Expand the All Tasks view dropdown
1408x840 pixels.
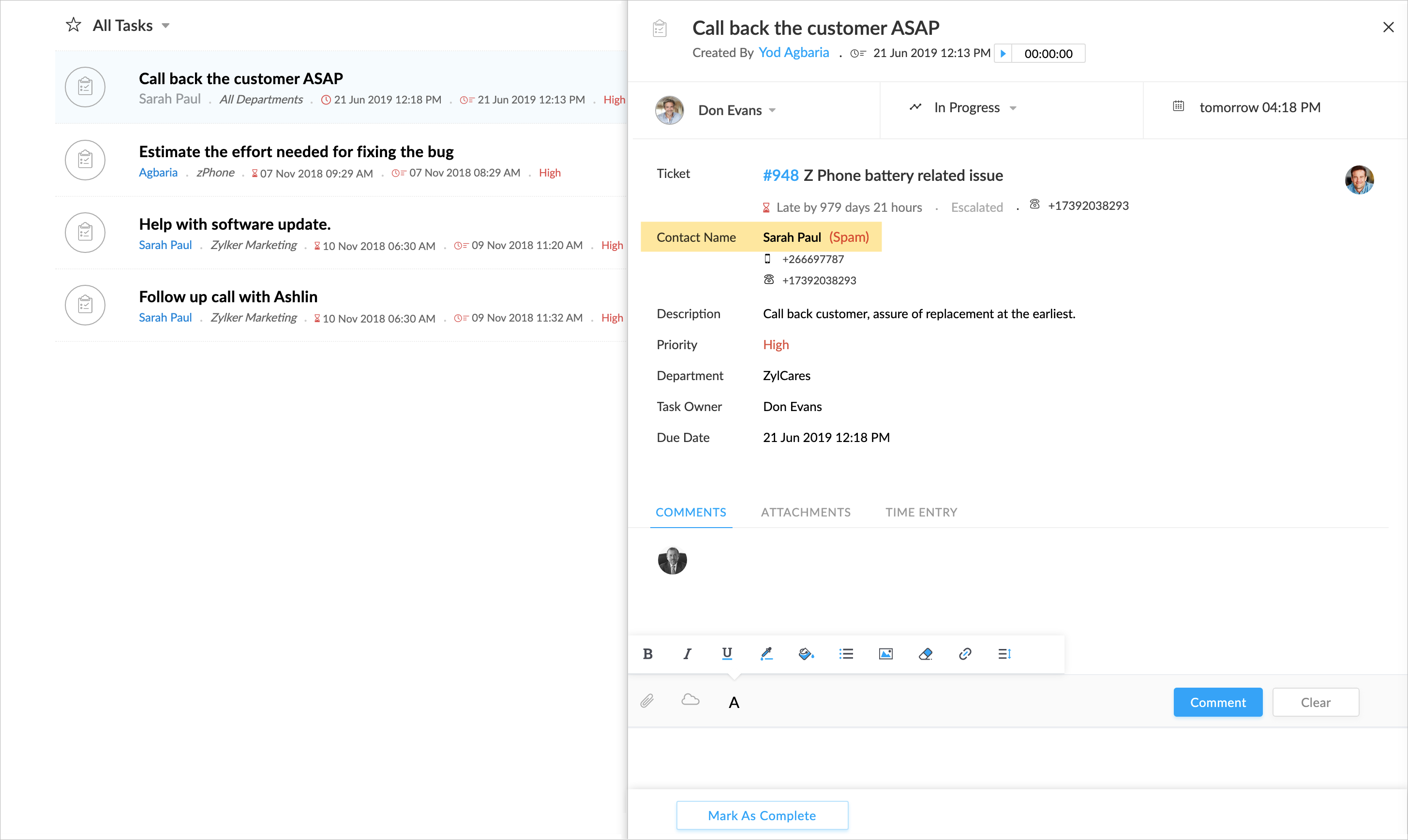165,26
